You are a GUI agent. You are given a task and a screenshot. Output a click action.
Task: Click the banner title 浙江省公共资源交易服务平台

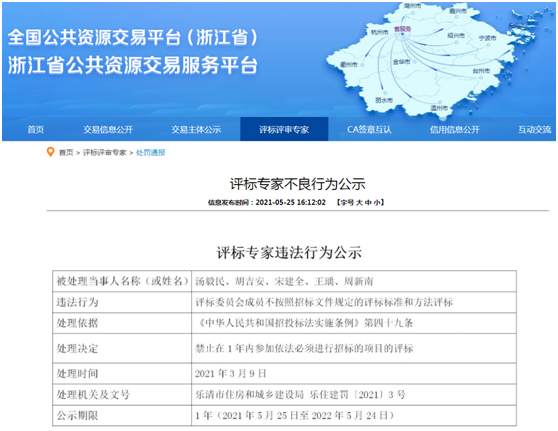[x=132, y=65]
